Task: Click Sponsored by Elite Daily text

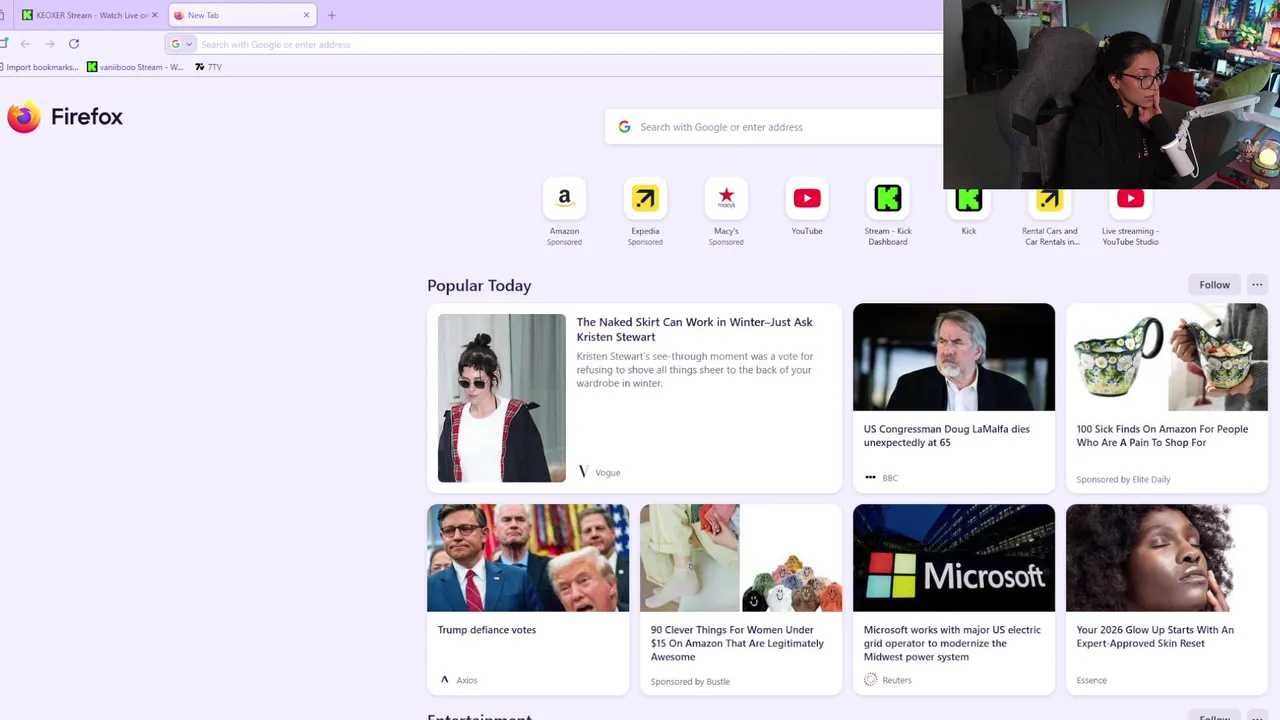Action: tap(1123, 479)
